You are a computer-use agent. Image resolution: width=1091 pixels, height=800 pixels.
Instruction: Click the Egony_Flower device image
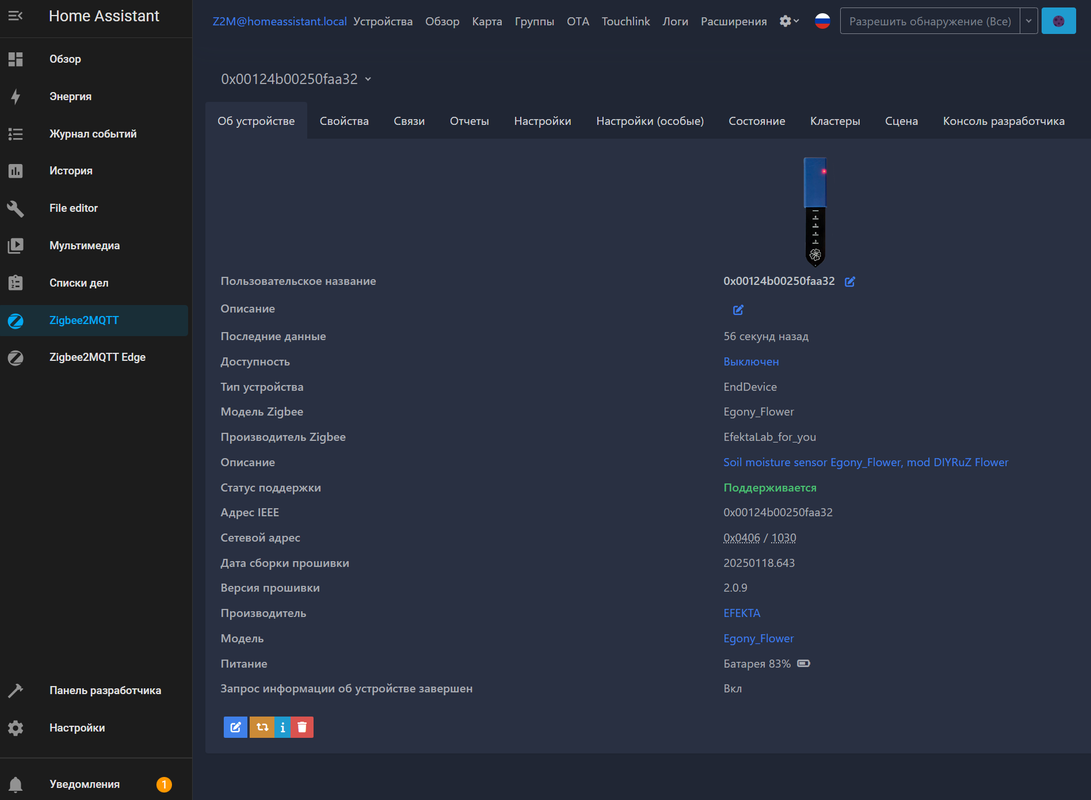coord(815,211)
